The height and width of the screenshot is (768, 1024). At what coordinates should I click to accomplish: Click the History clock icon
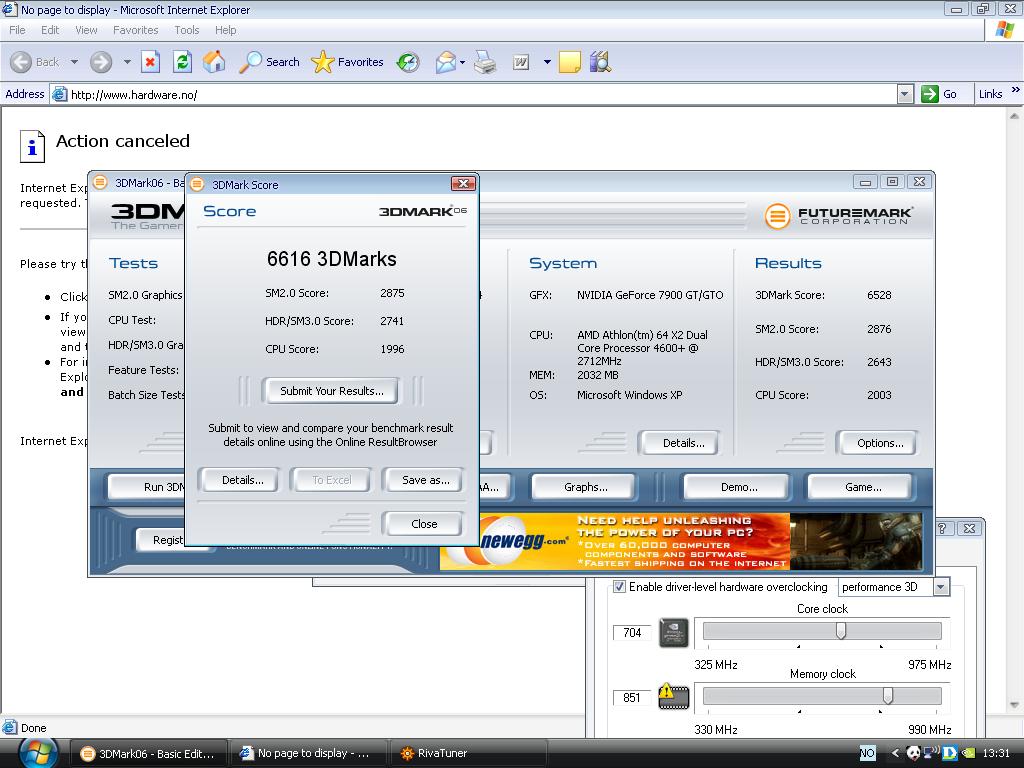point(408,62)
